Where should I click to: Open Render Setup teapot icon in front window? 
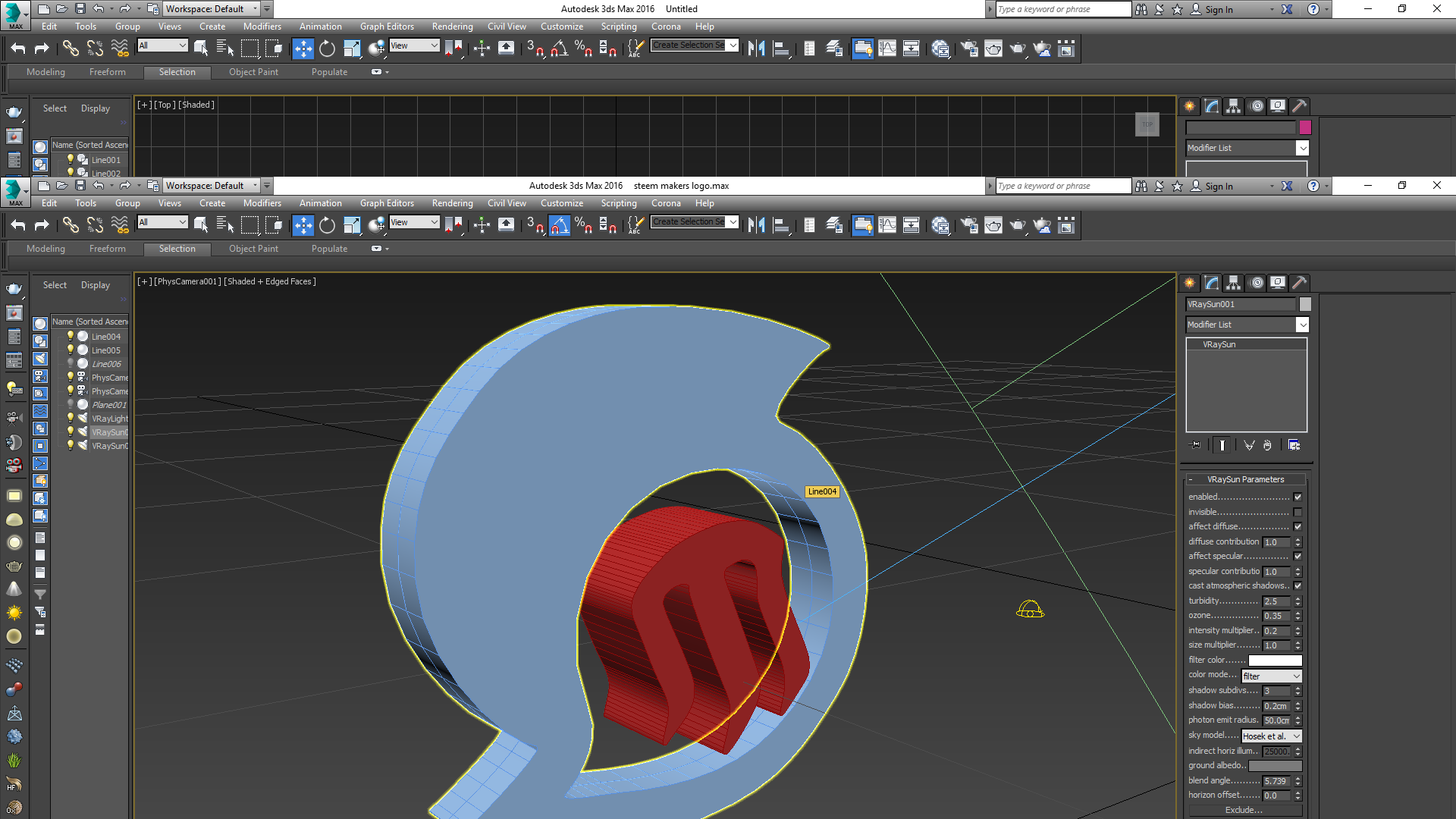(968, 225)
